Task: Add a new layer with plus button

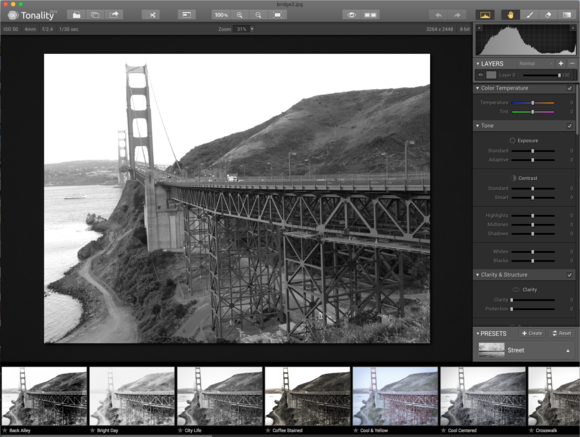Action: [561, 64]
